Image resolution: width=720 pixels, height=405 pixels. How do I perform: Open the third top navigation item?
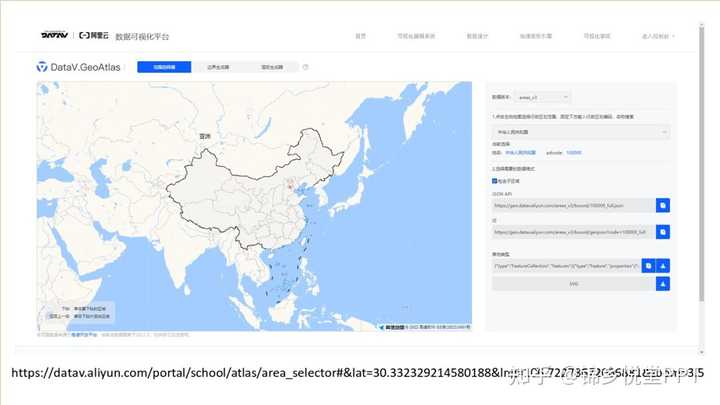pyautogui.click(x=477, y=36)
